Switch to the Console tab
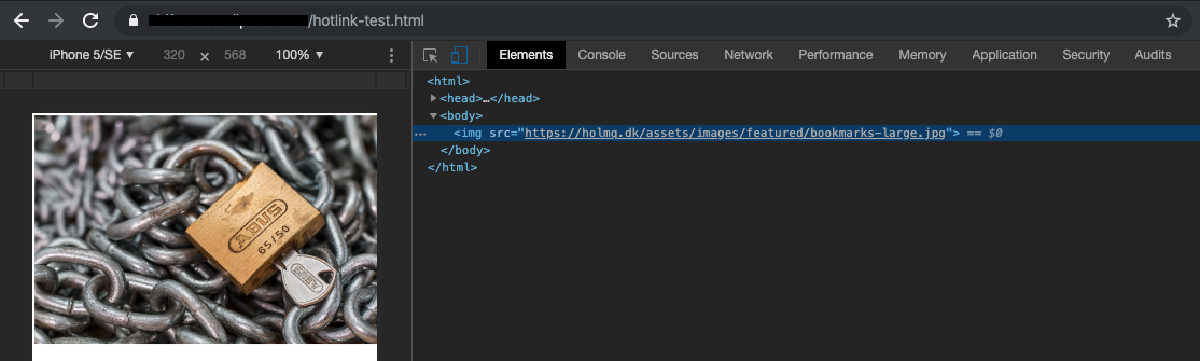 [602, 55]
